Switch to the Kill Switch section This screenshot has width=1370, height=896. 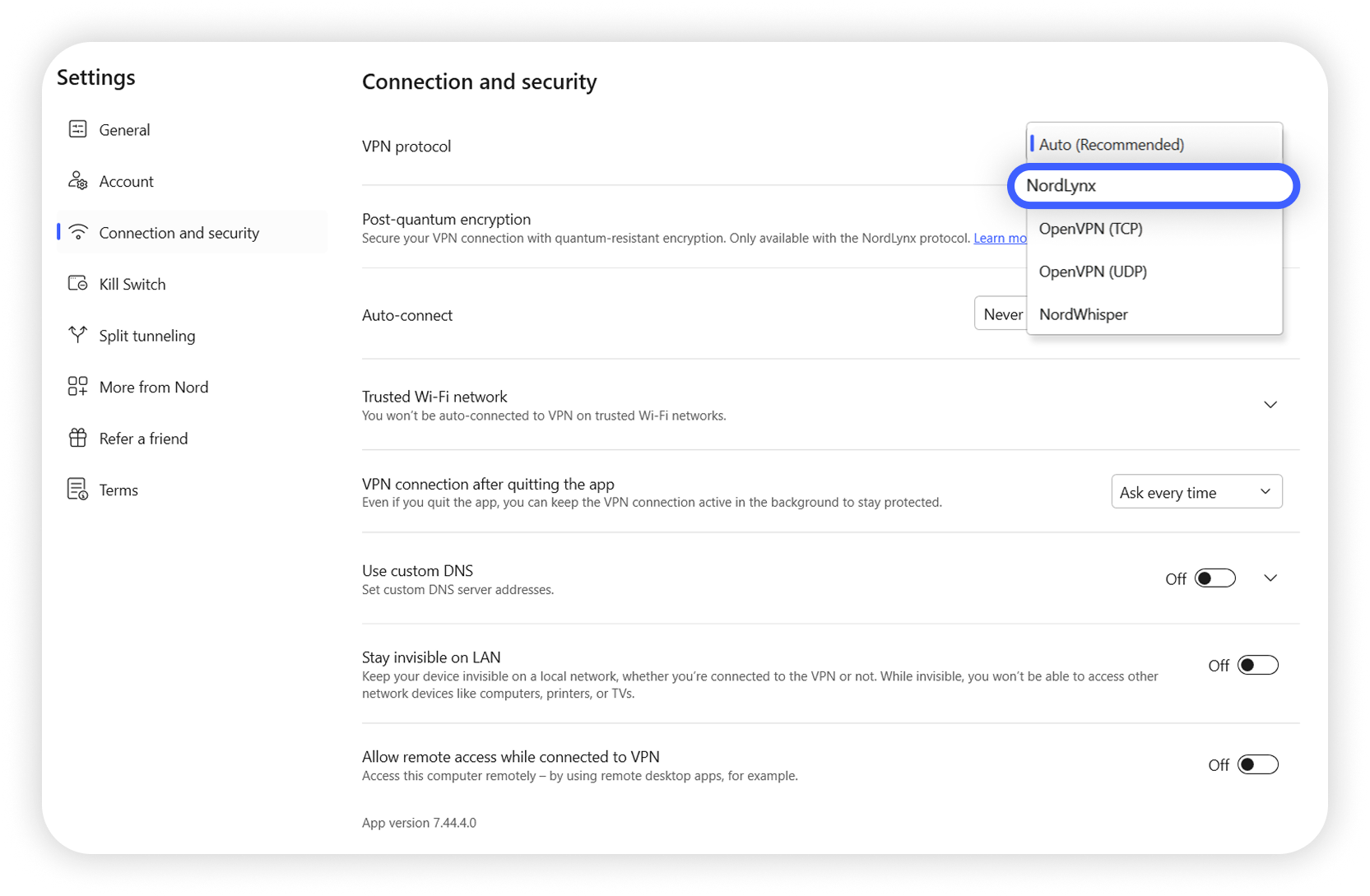(132, 283)
